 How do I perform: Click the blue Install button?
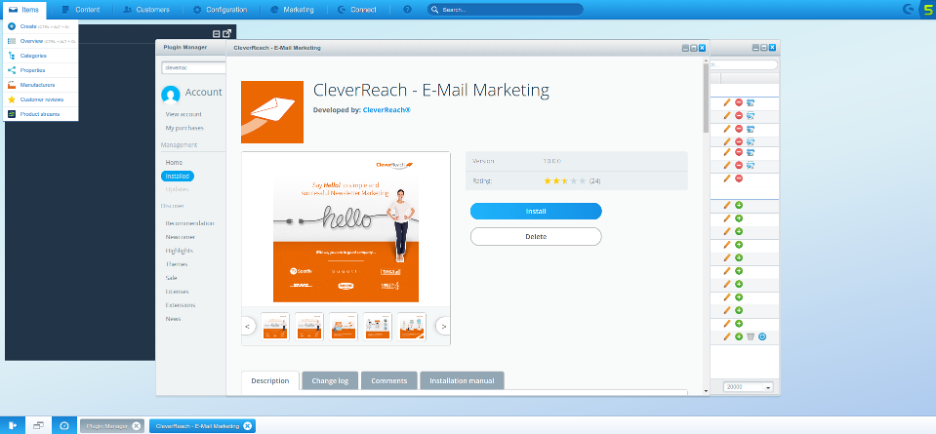coord(536,211)
